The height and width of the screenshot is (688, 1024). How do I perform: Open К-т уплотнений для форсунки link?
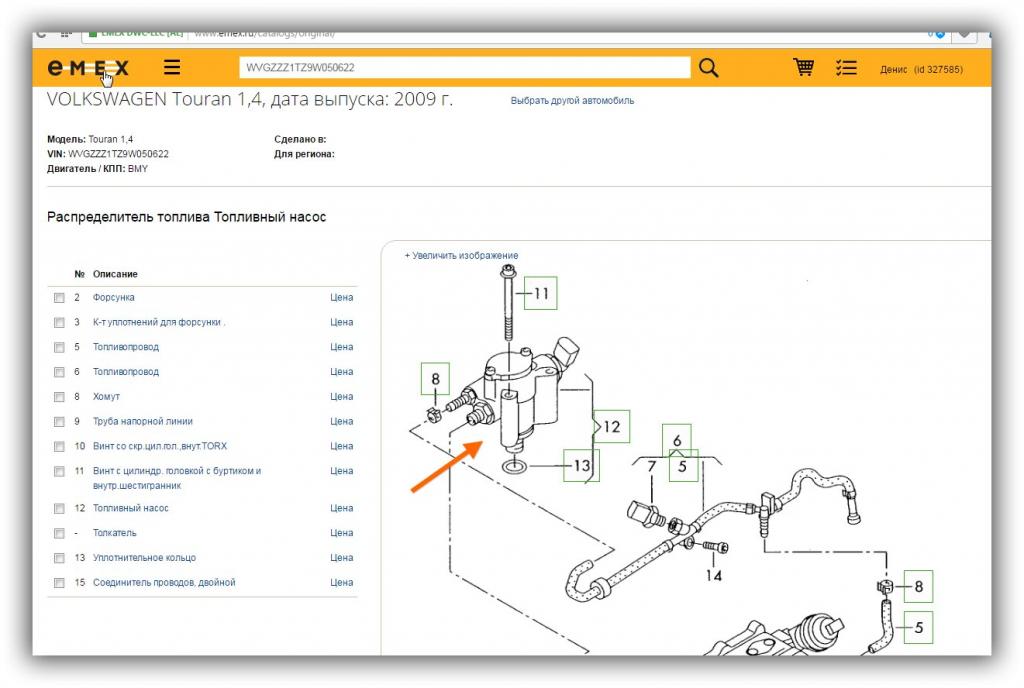159,322
